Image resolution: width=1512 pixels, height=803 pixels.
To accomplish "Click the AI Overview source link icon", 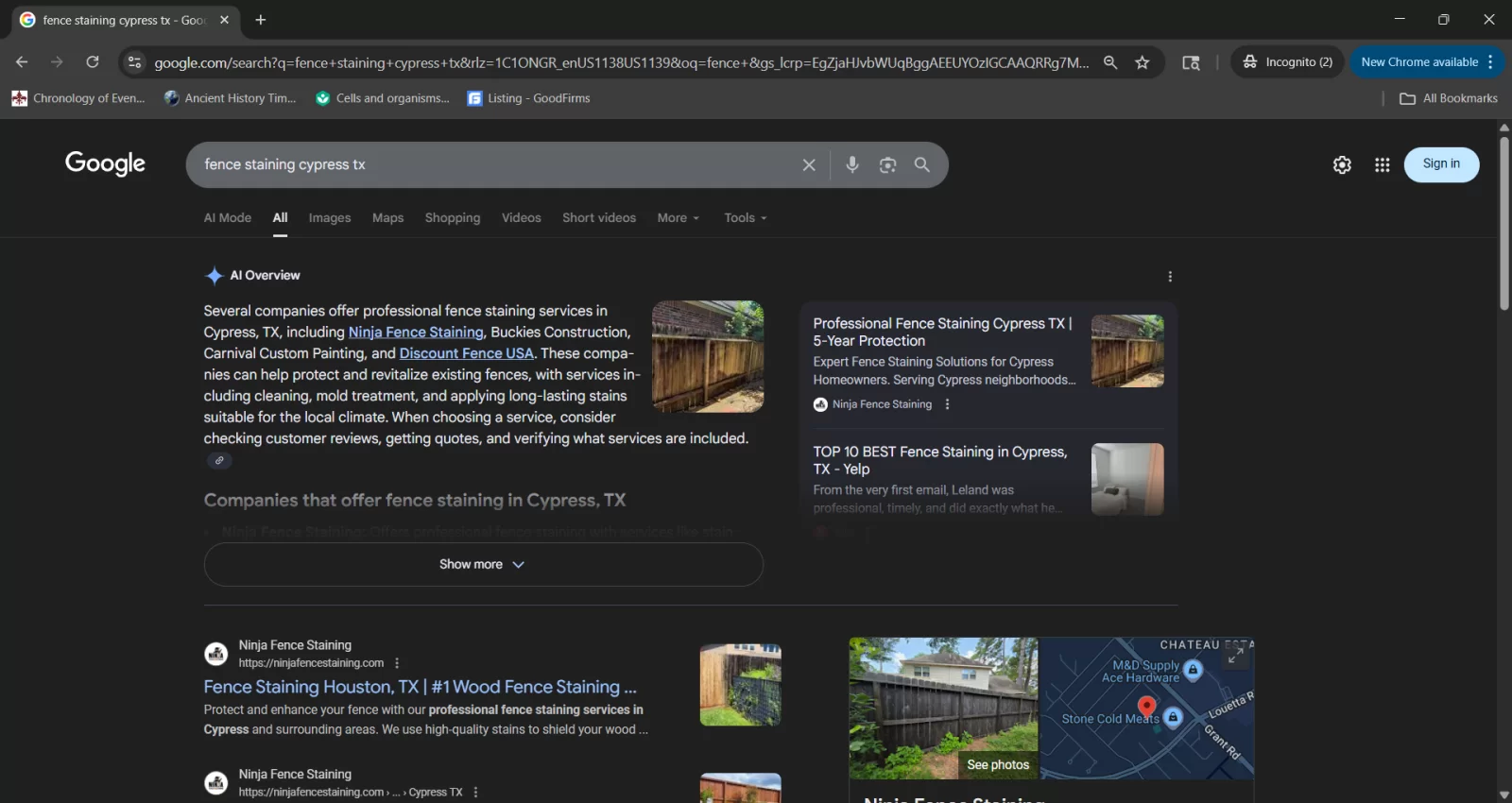I will click(219, 461).
